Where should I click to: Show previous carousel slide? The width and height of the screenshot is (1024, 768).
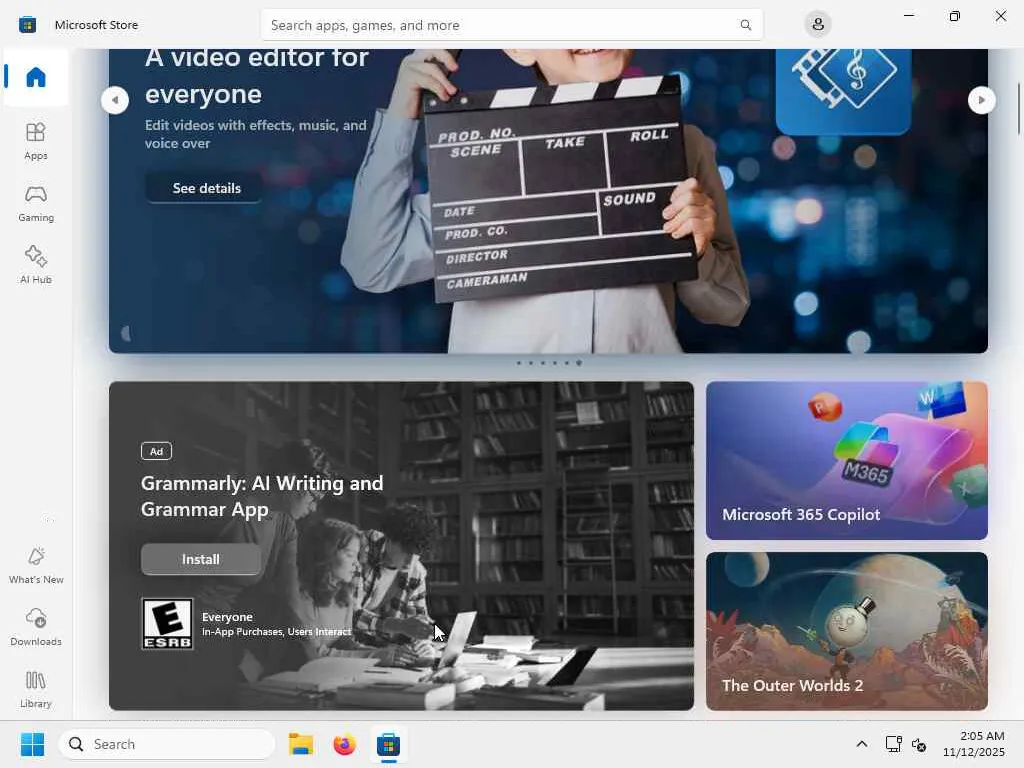(115, 100)
